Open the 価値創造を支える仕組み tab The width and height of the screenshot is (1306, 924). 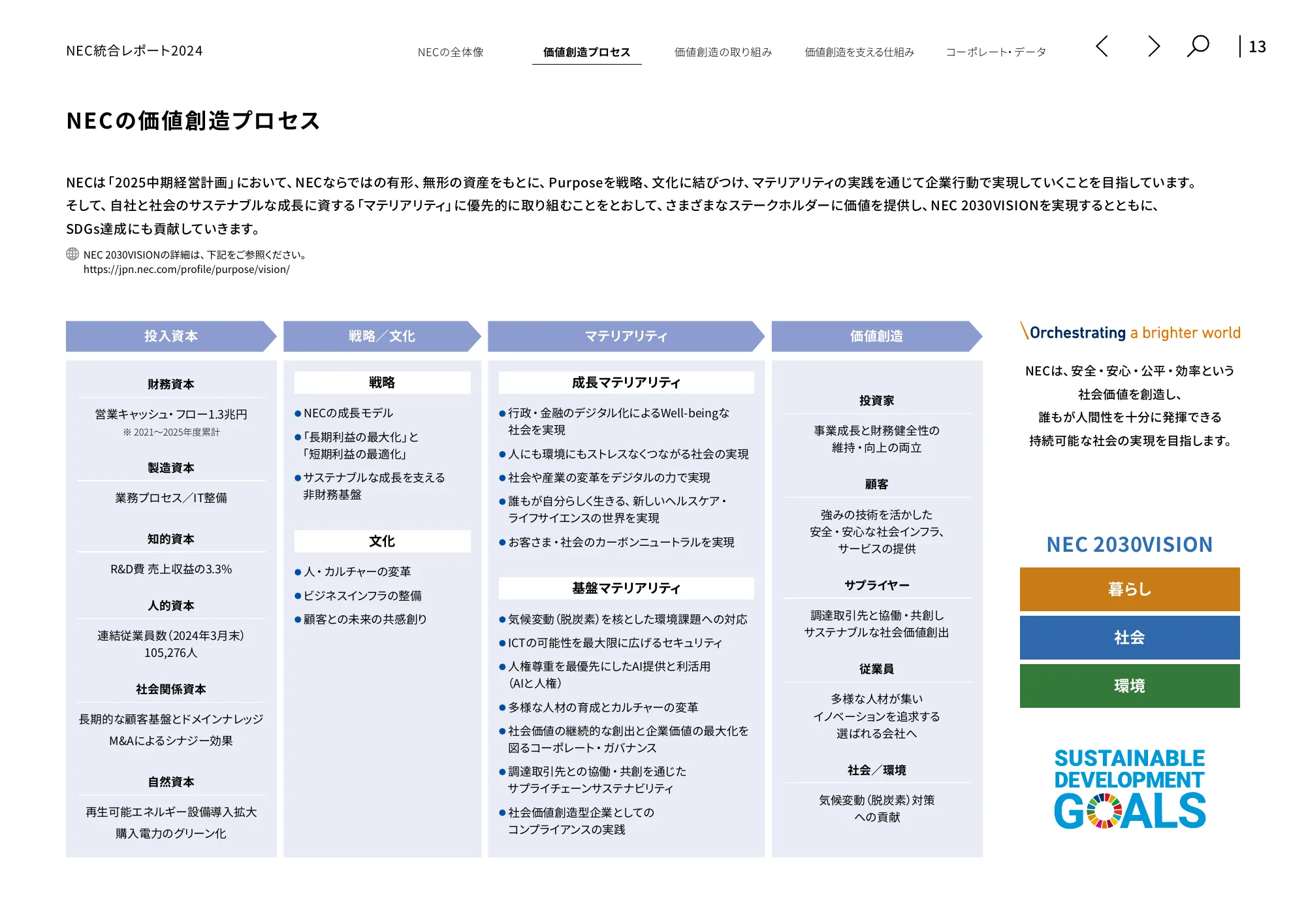[x=859, y=52]
